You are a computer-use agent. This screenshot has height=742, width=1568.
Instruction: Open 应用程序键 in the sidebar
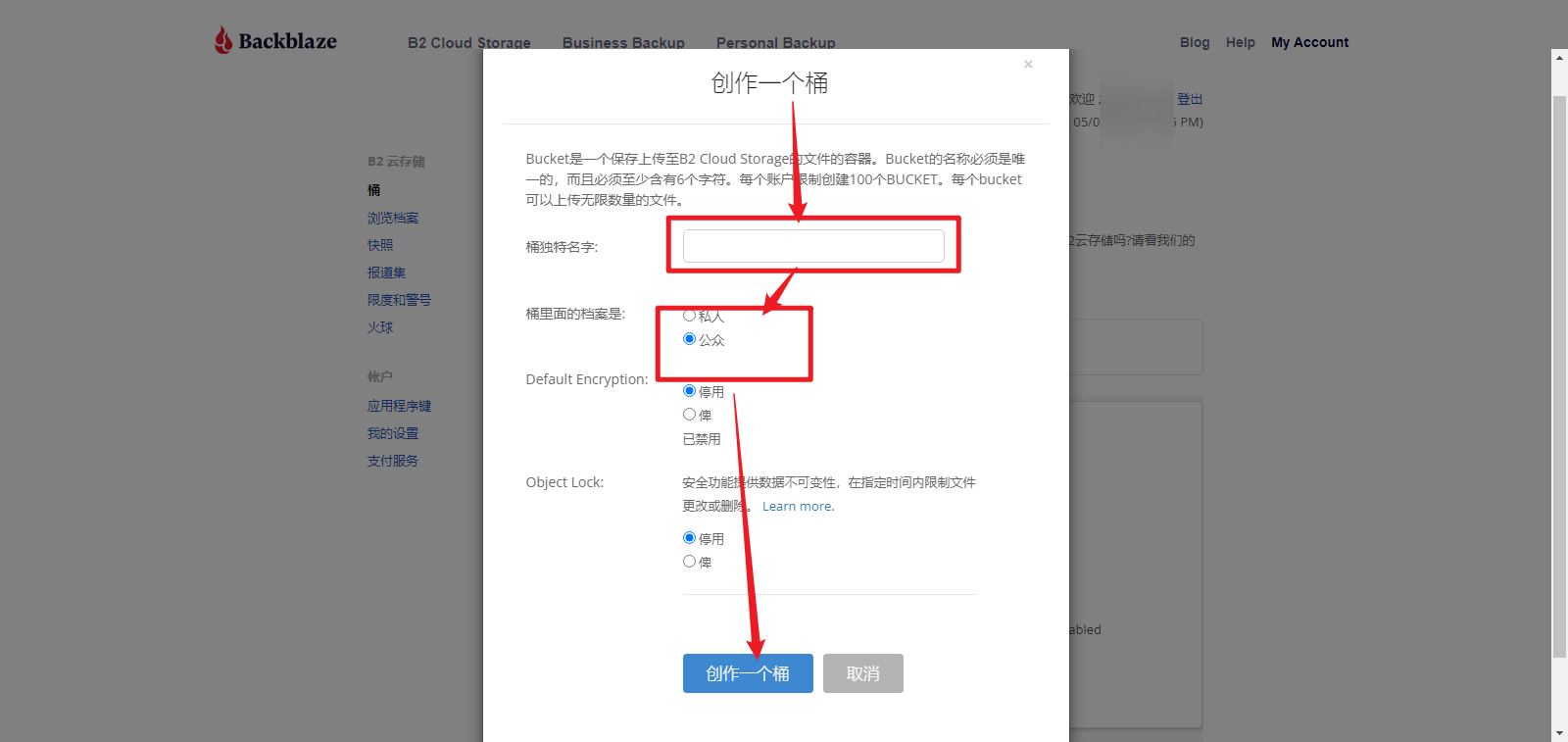click(x=399, y=406)
